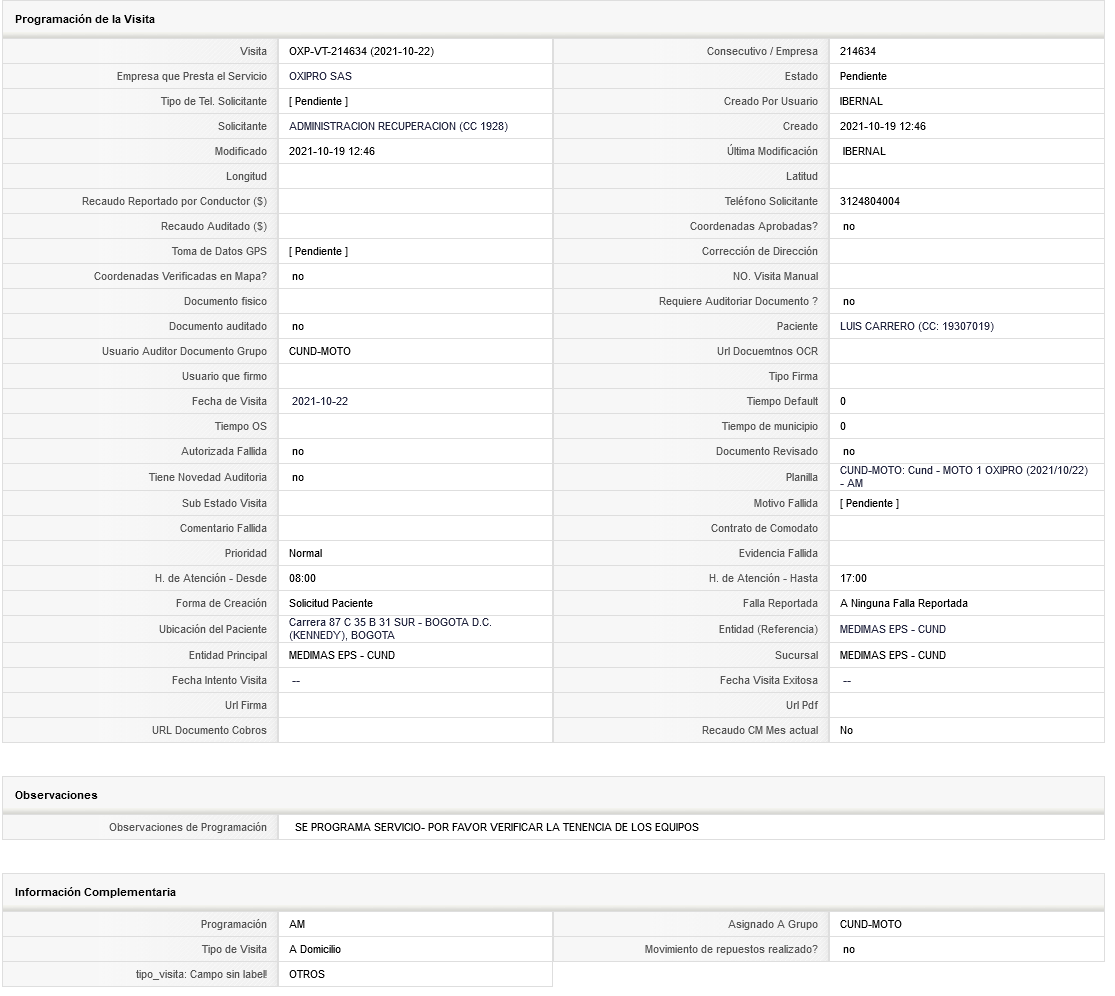Select the tipo_visita value OTROS
Viewport: 1115px width, 996px height.
click(306, 975)
